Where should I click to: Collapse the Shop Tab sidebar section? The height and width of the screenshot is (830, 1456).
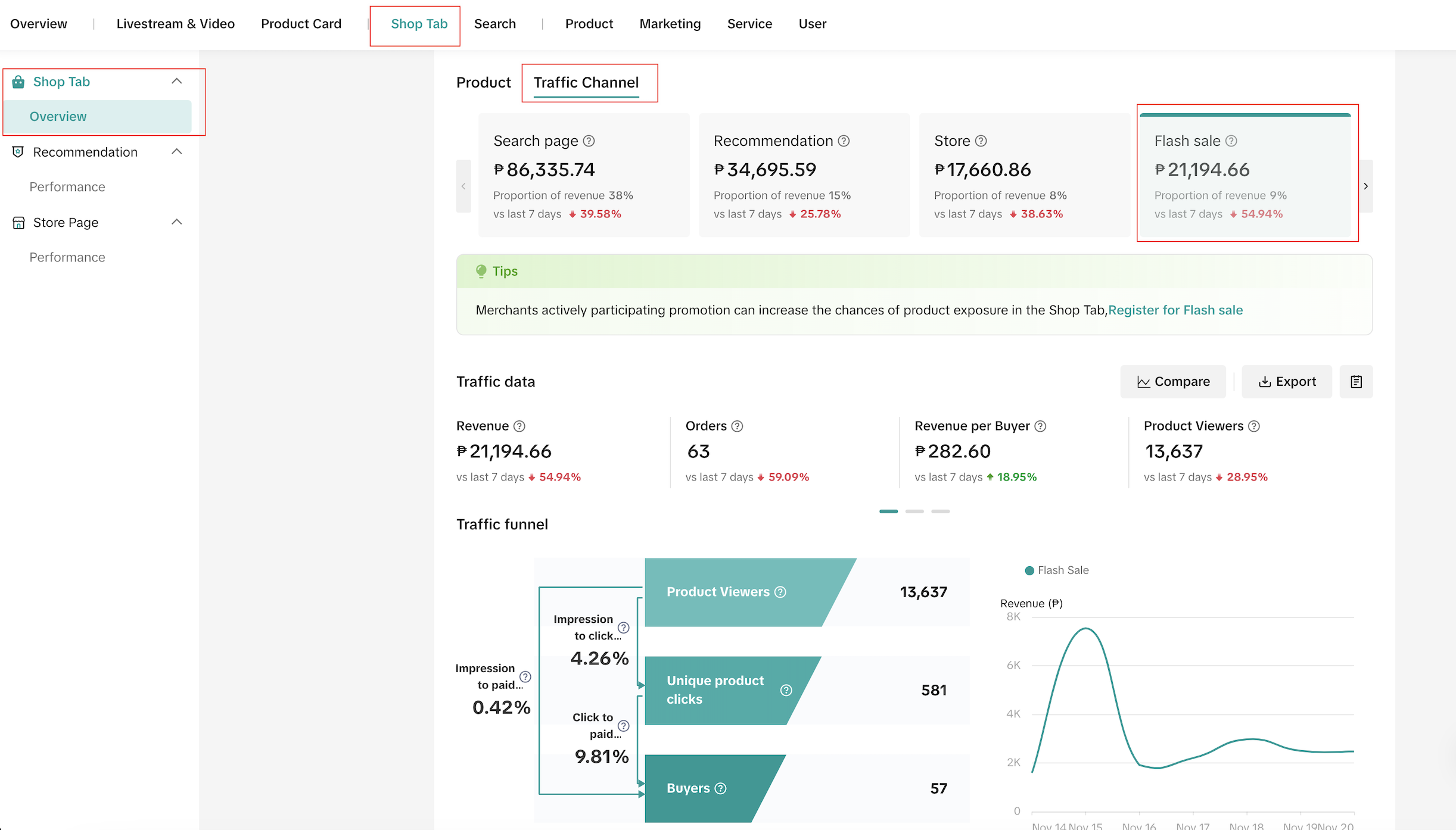pyautogui.click(x=176, y=82)
